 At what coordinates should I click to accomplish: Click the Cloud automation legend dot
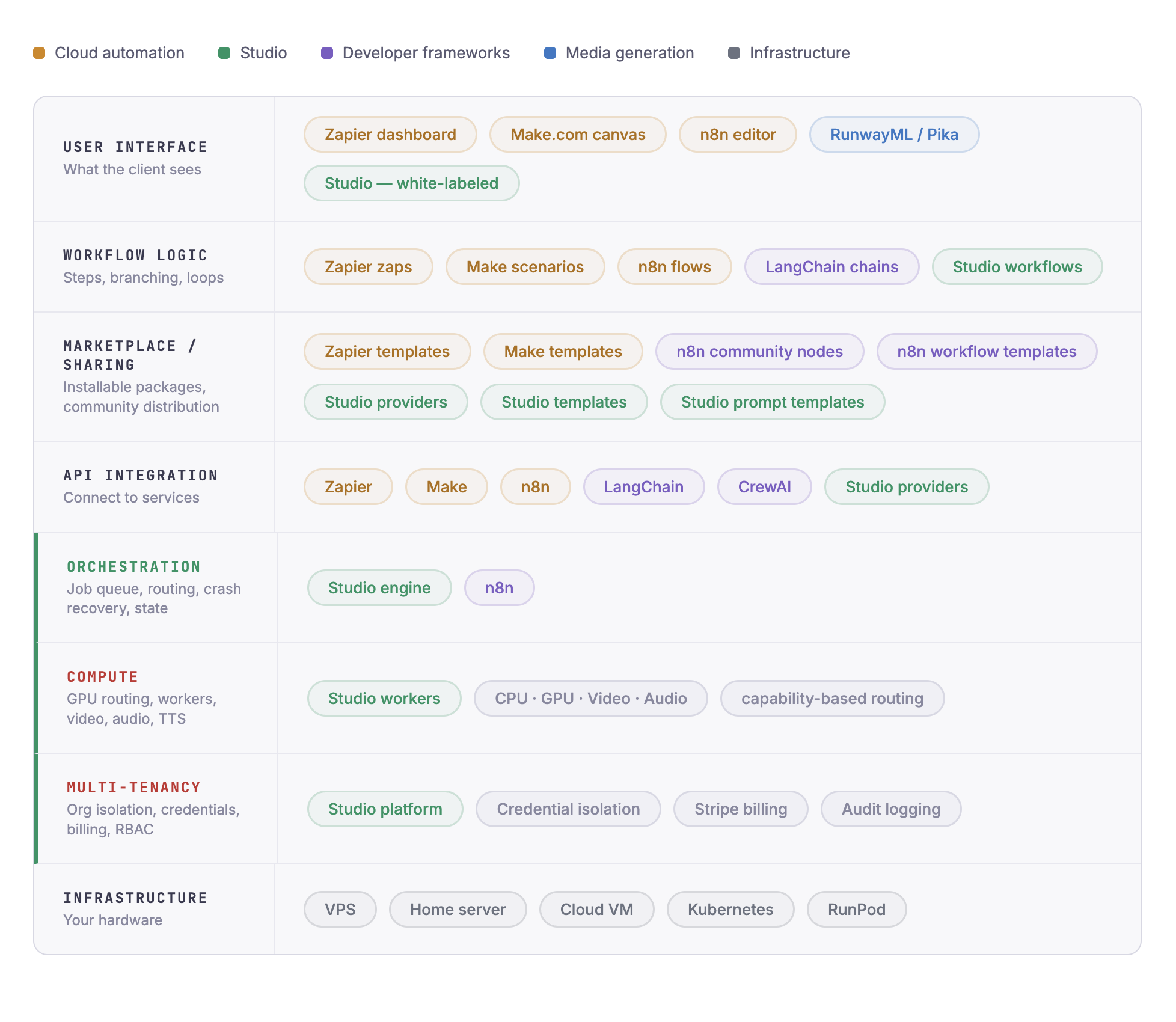point(40,53)
